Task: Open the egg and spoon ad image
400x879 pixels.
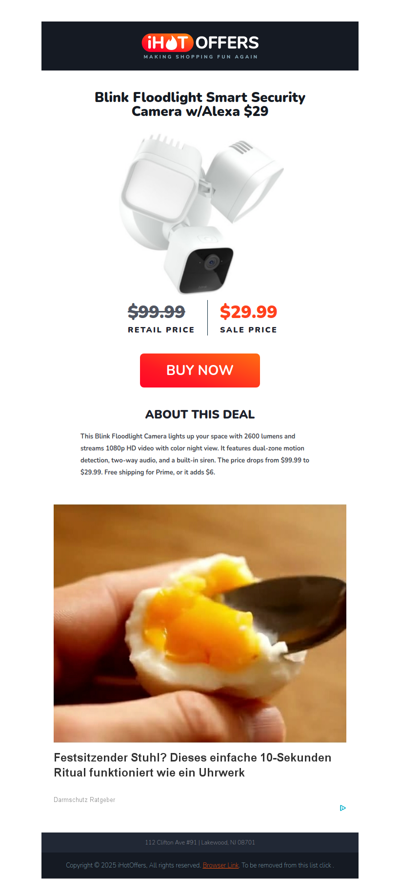Action: 200,623
